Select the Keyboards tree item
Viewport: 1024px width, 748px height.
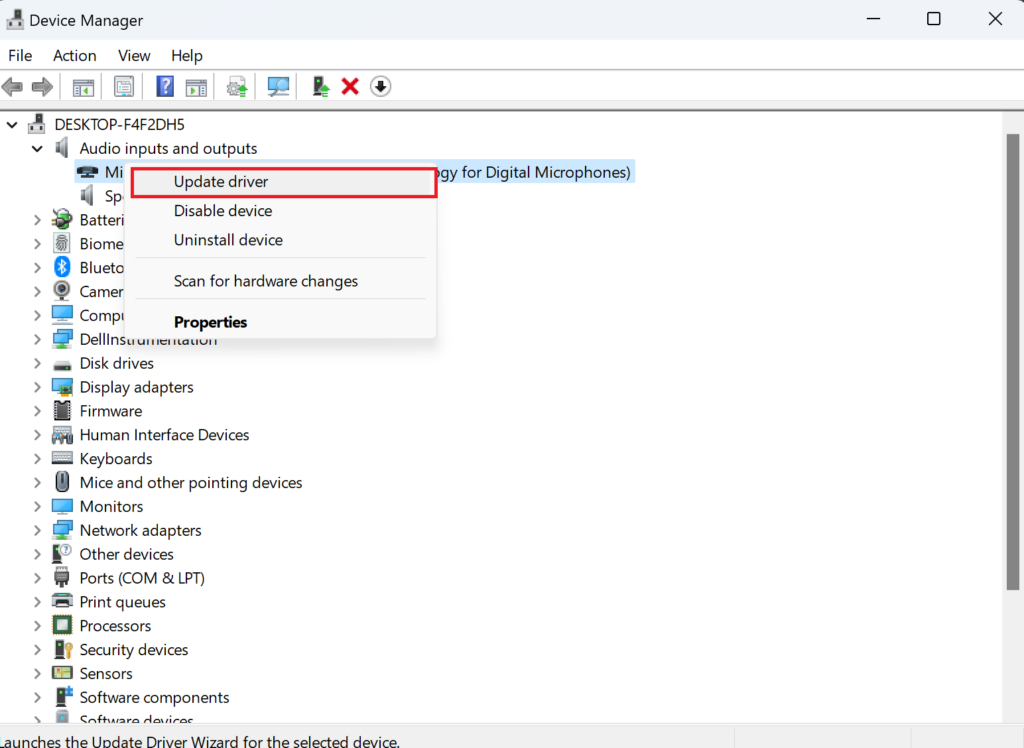pos(116,459)
